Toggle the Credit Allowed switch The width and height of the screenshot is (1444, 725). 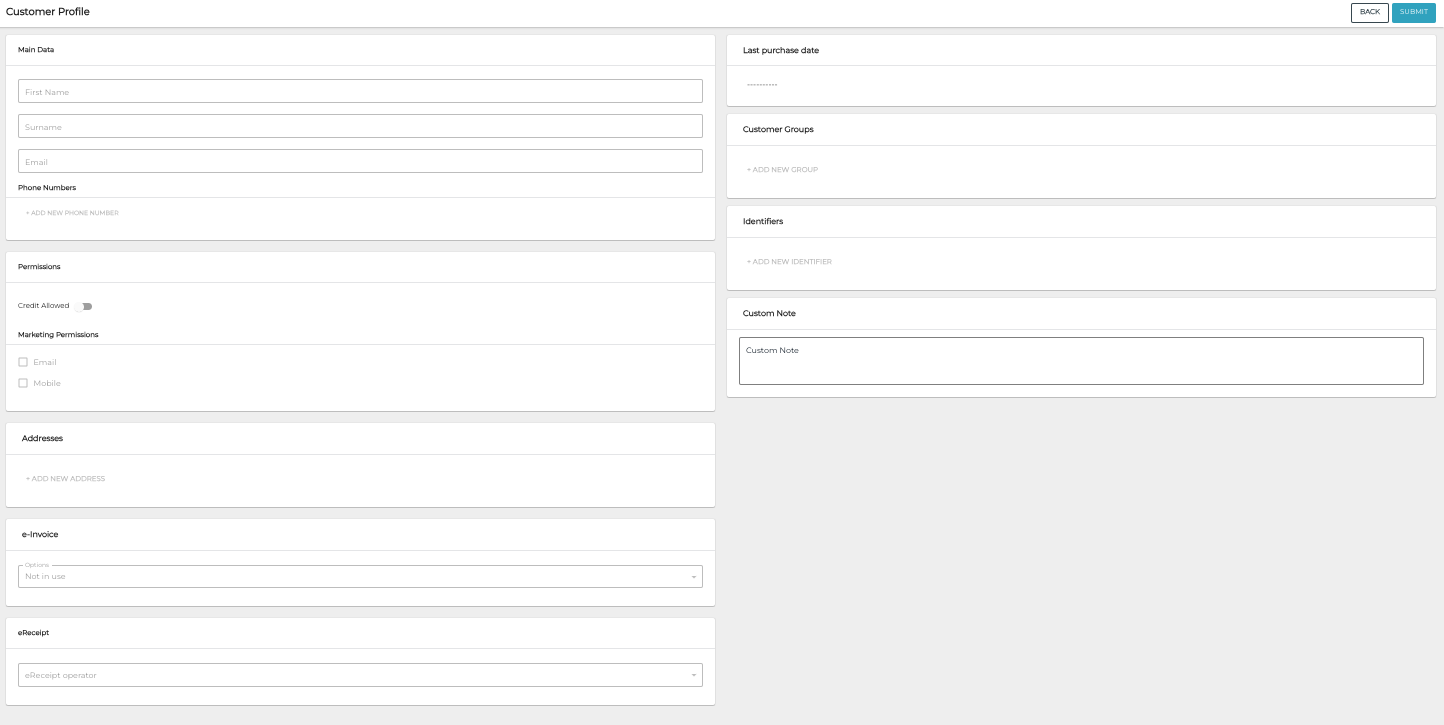(x=85, y=306)
